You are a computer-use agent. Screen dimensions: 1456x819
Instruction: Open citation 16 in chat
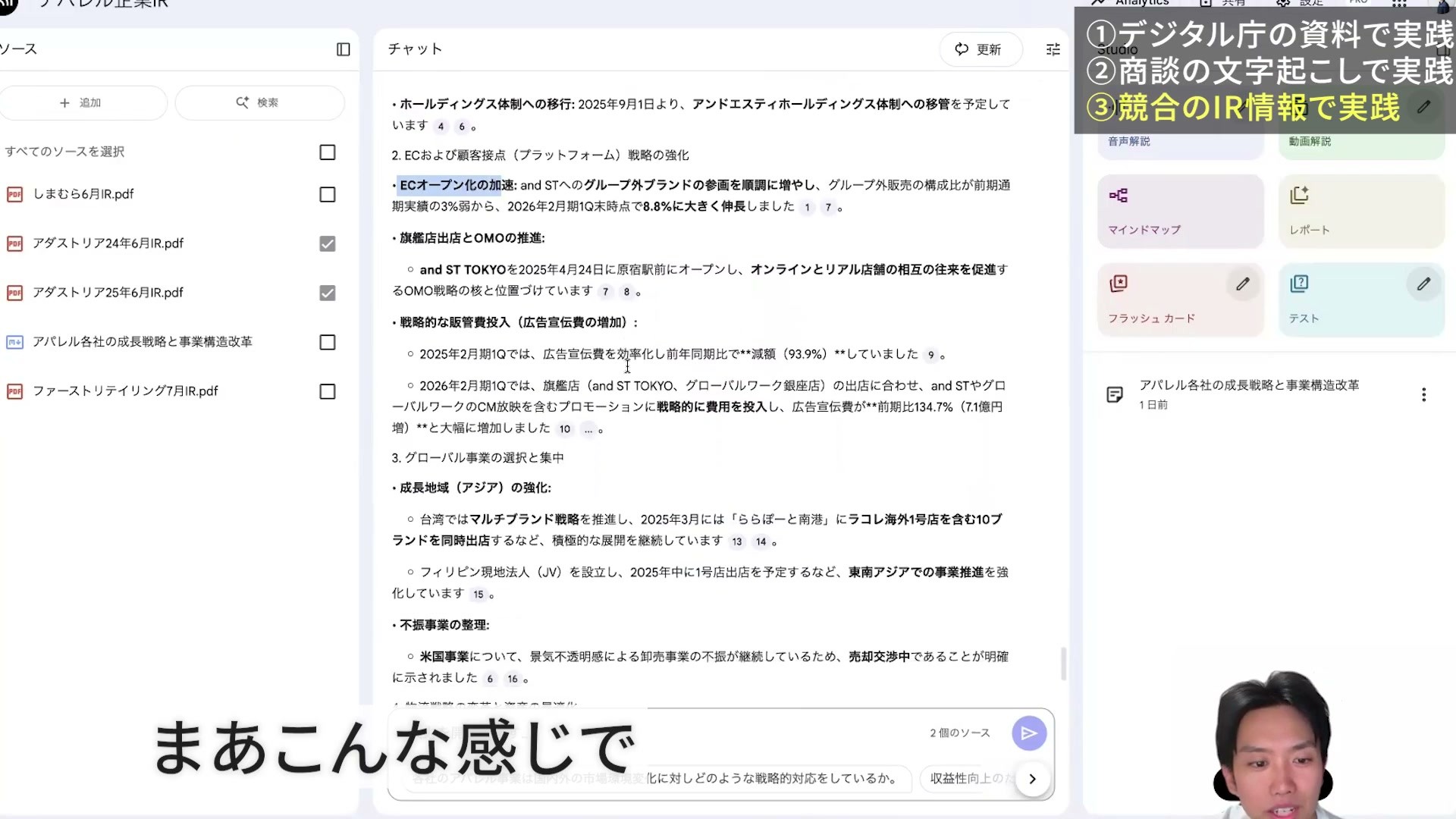click(513, 679)
